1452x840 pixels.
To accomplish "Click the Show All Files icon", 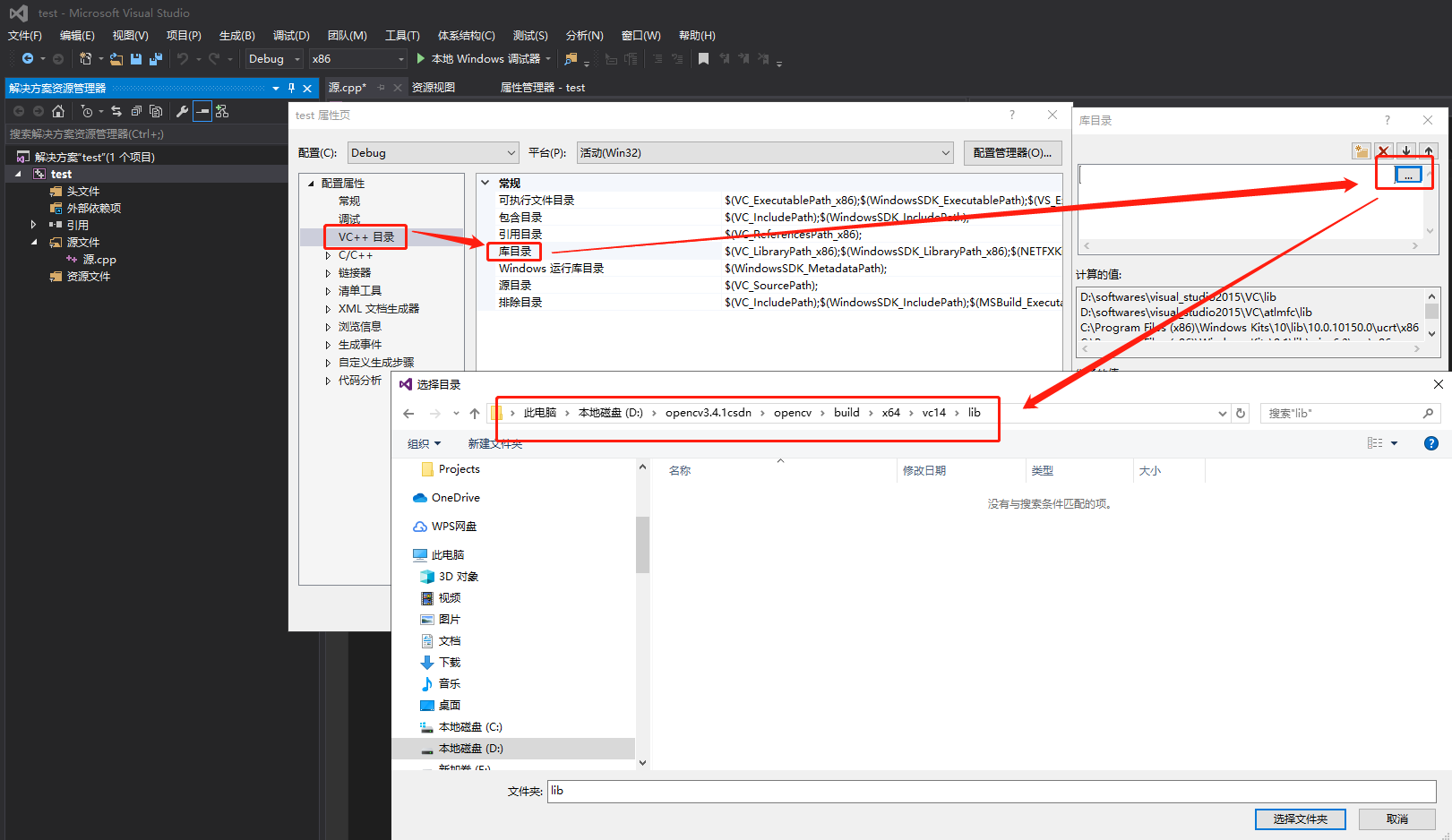I will click(x=156, y=111).
